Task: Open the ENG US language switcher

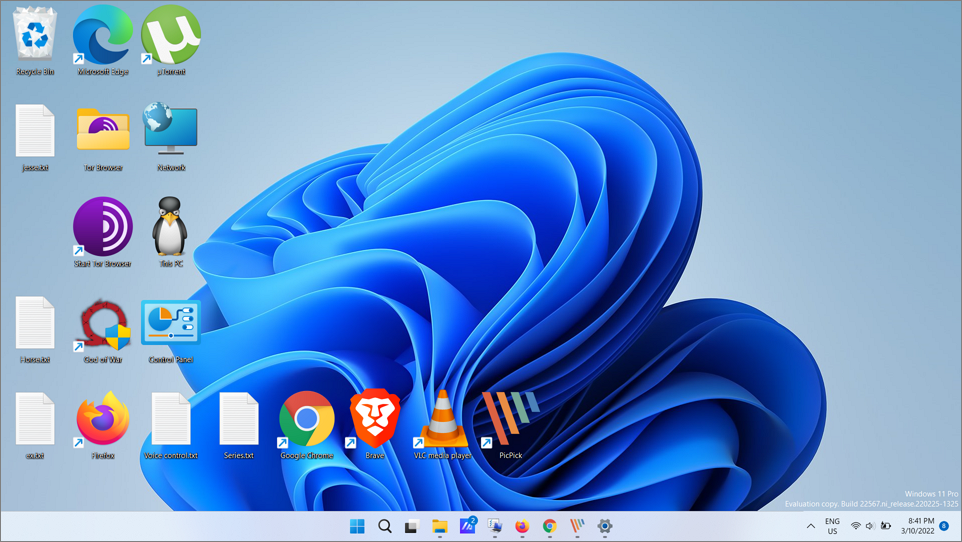Action: tap(832, 526)
